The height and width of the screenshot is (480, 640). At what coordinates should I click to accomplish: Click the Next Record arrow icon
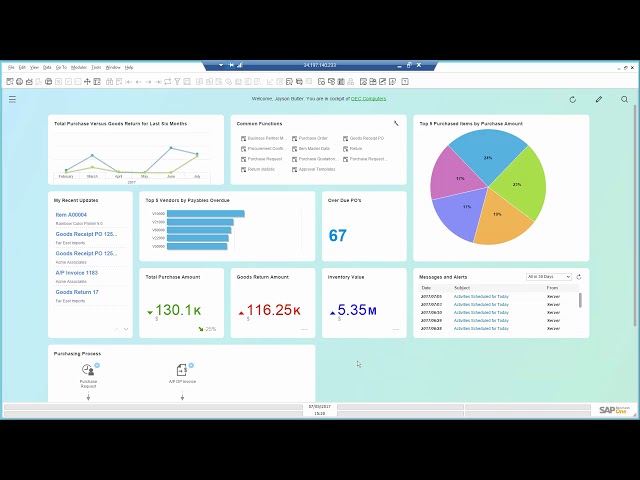tap(148, 82)
